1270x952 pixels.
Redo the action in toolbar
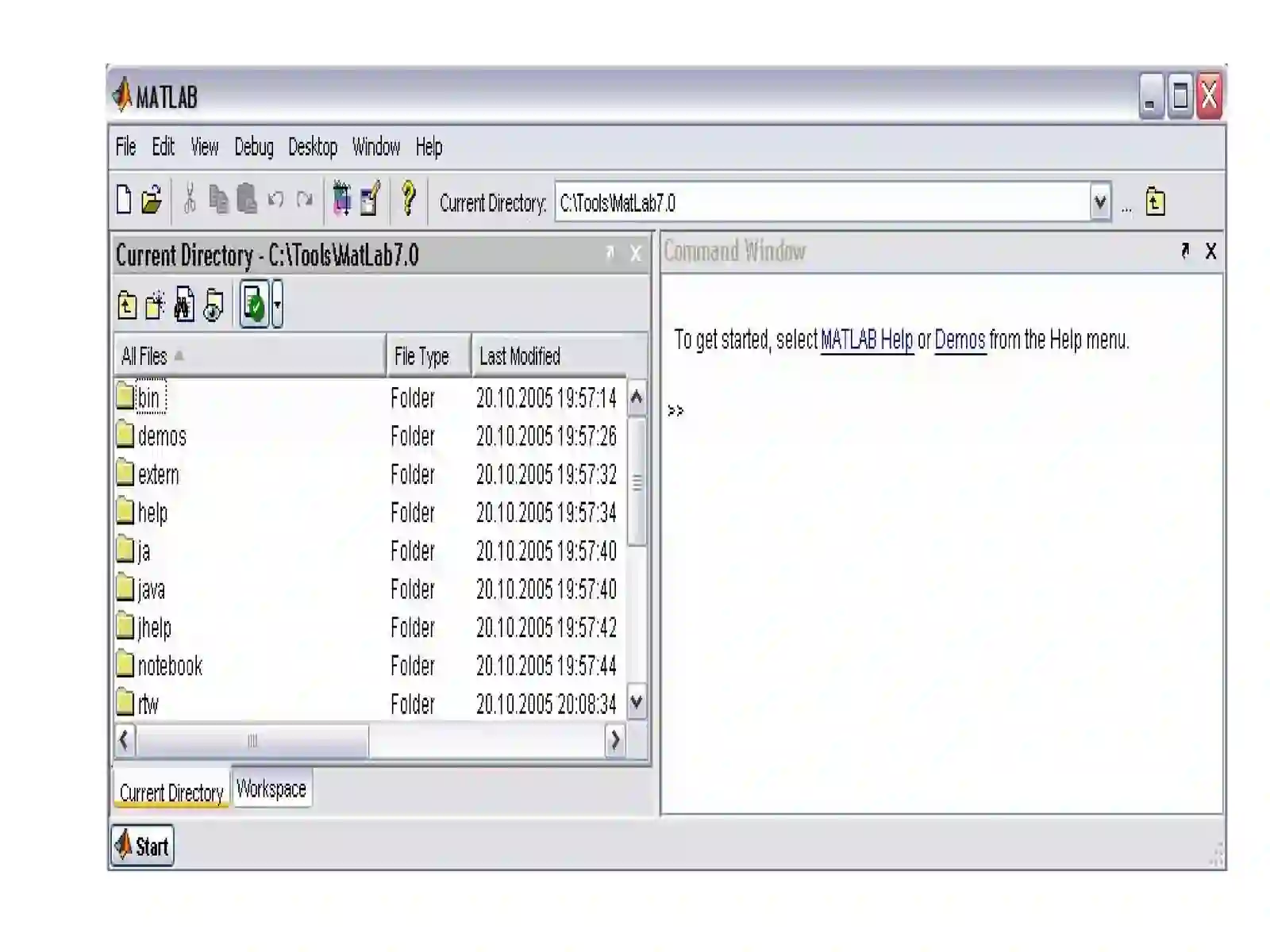coord(304,200)
